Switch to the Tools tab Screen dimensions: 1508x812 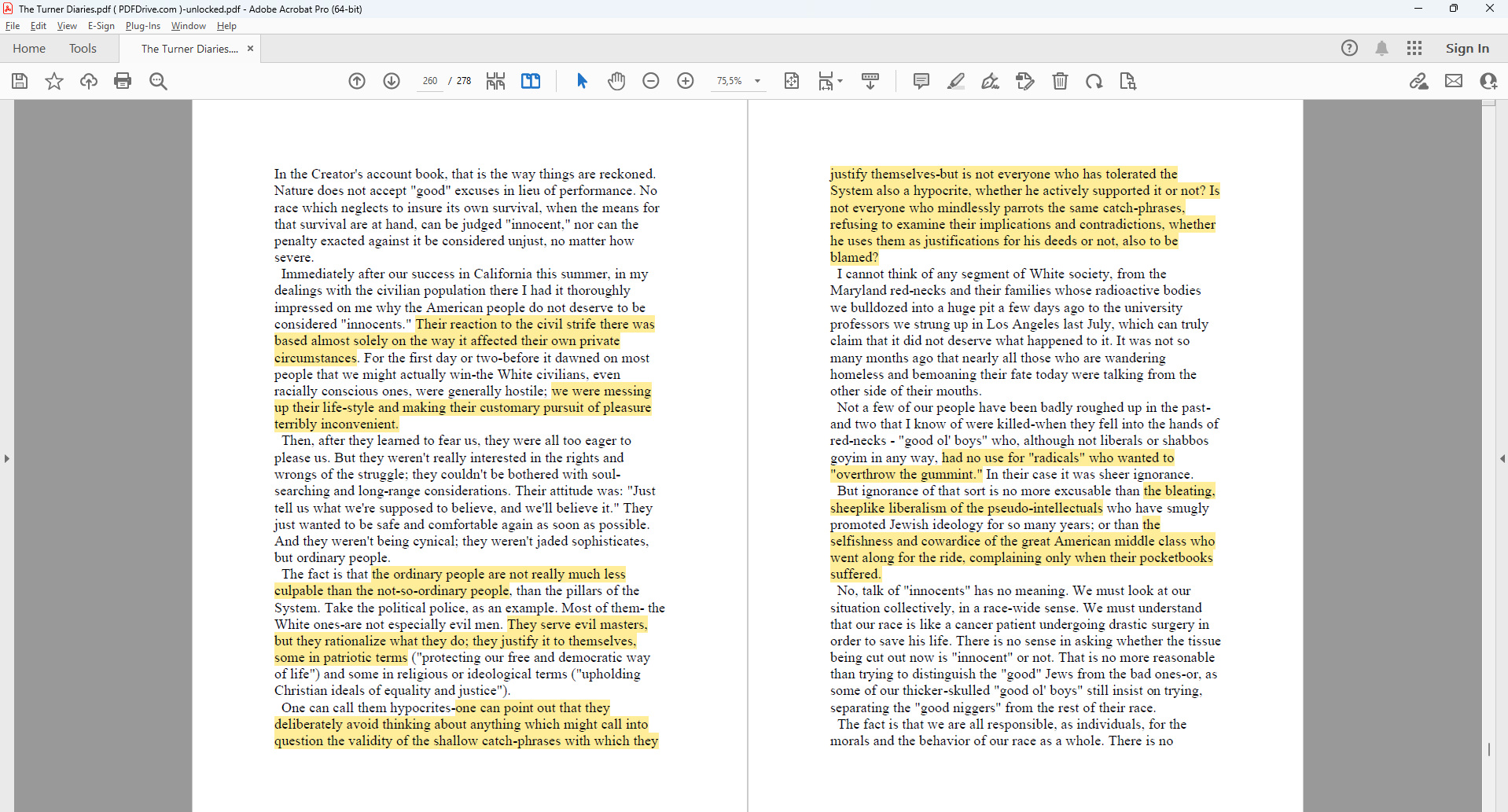(x=83, y=49)
